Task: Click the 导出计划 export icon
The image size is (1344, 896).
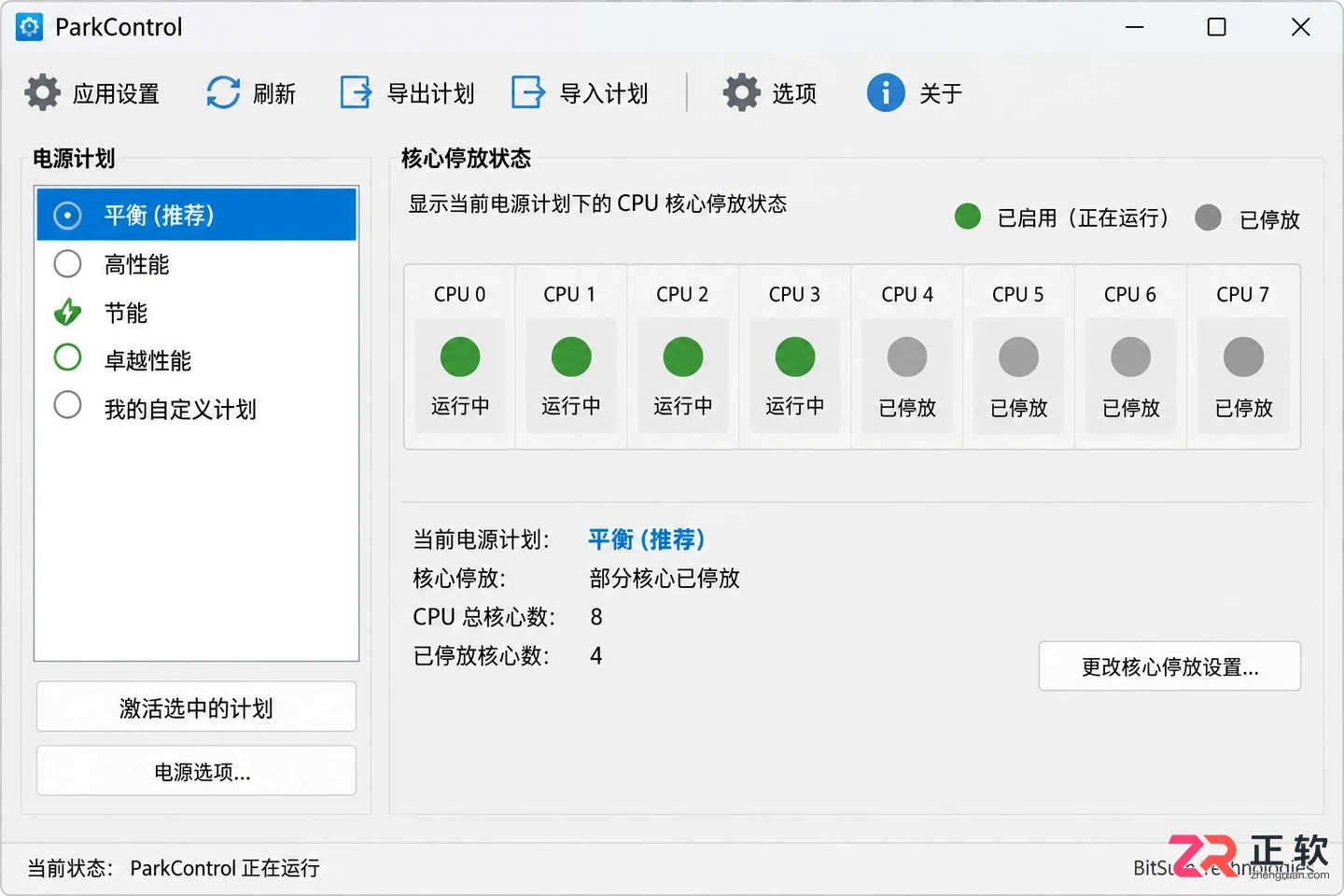Action: pos(356,92)
